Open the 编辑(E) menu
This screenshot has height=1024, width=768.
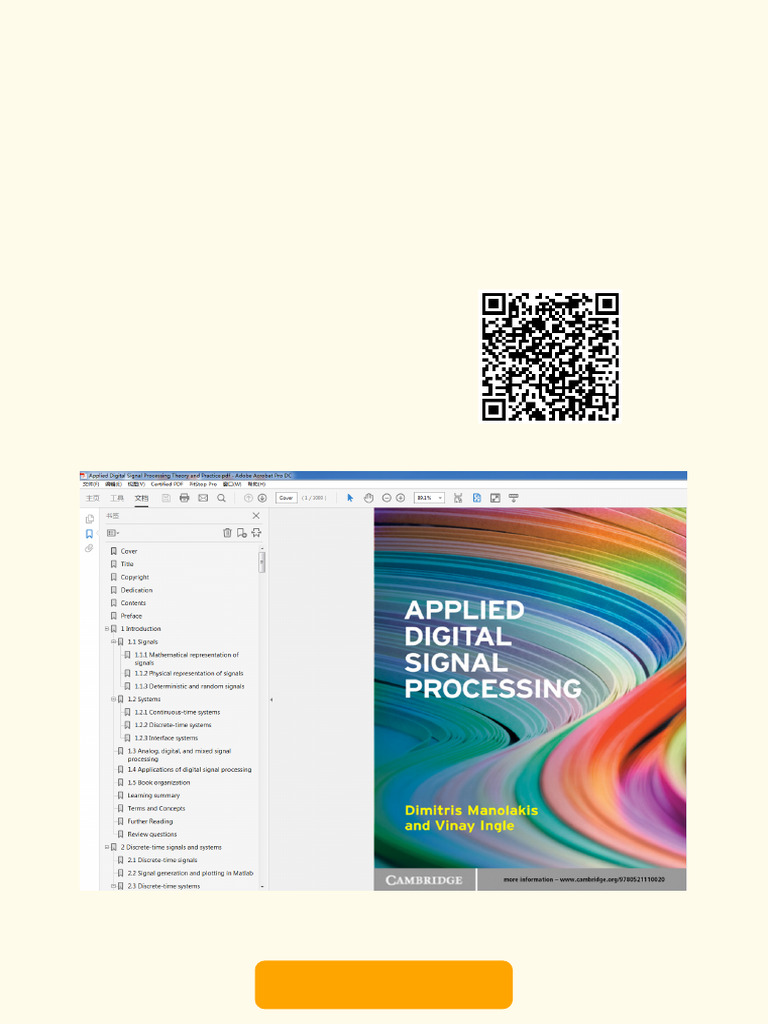(114, 485)
